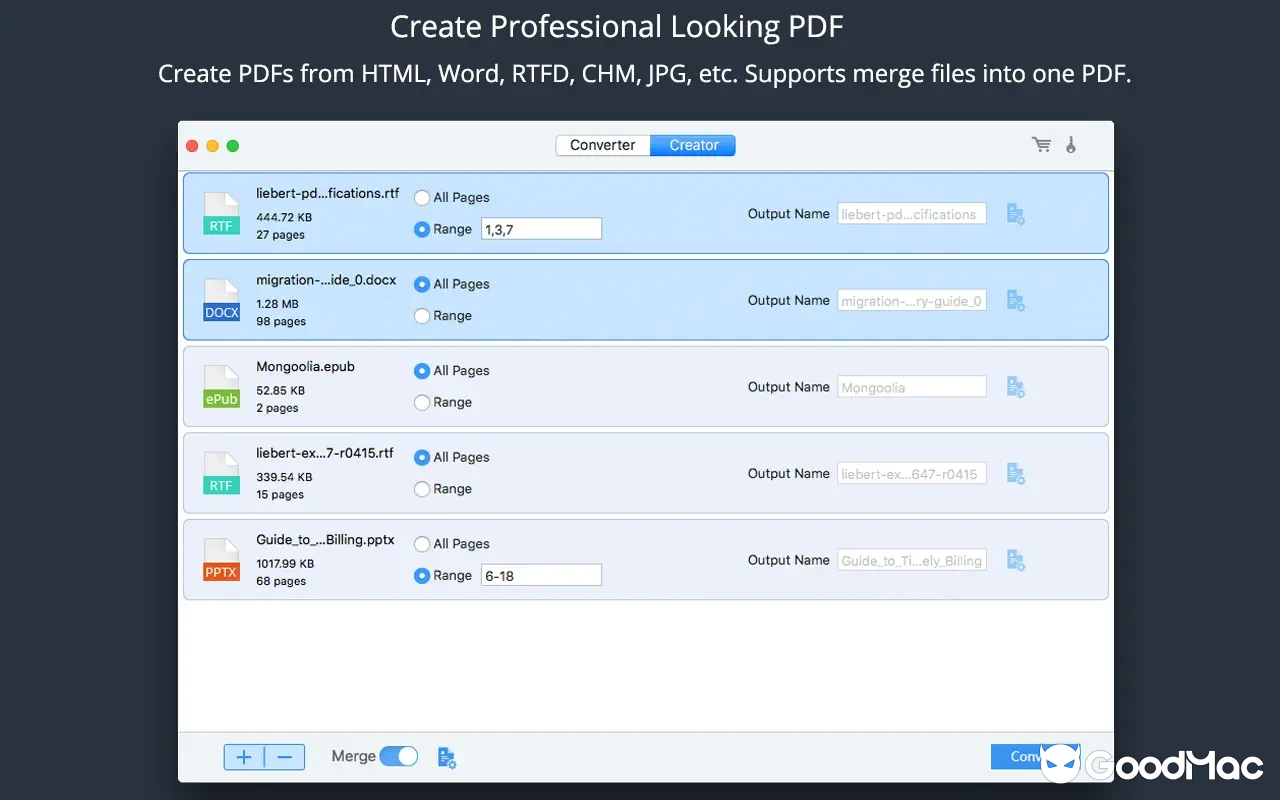This screenshot has width=1280, height=800.
Task: Edit the page range field showing 6-18
Action: [x=541, y=574]
